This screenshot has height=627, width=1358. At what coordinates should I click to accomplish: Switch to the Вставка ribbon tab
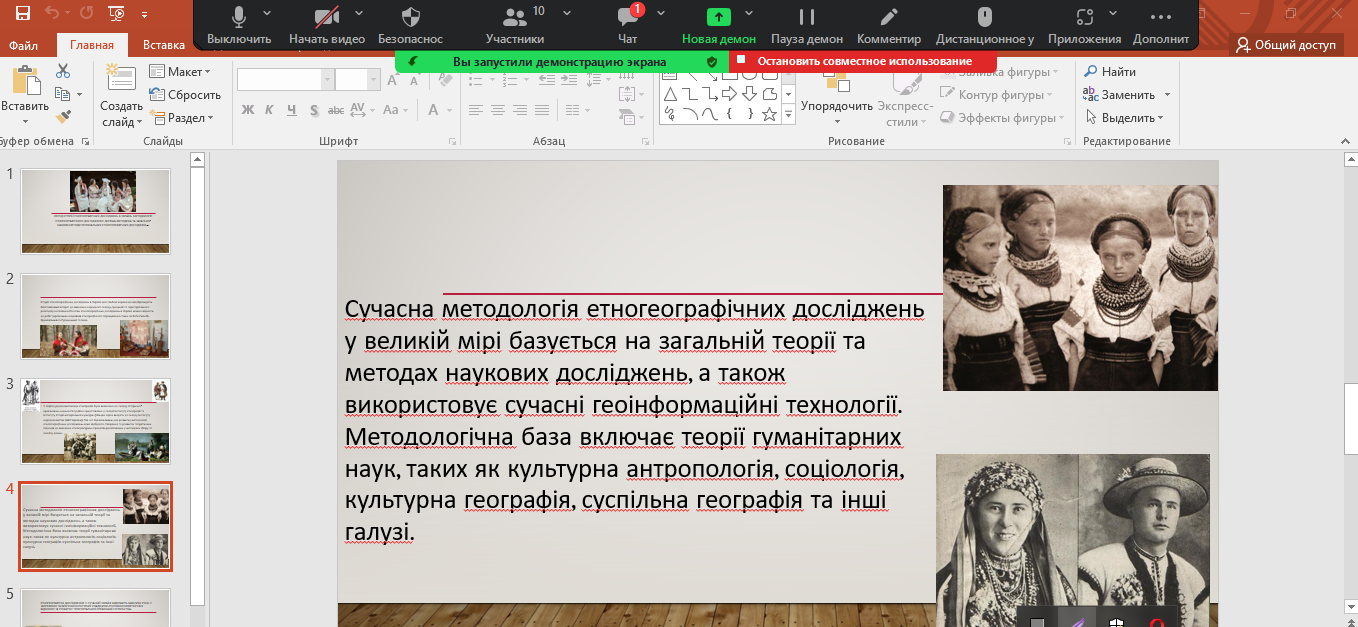coord(163,45)
